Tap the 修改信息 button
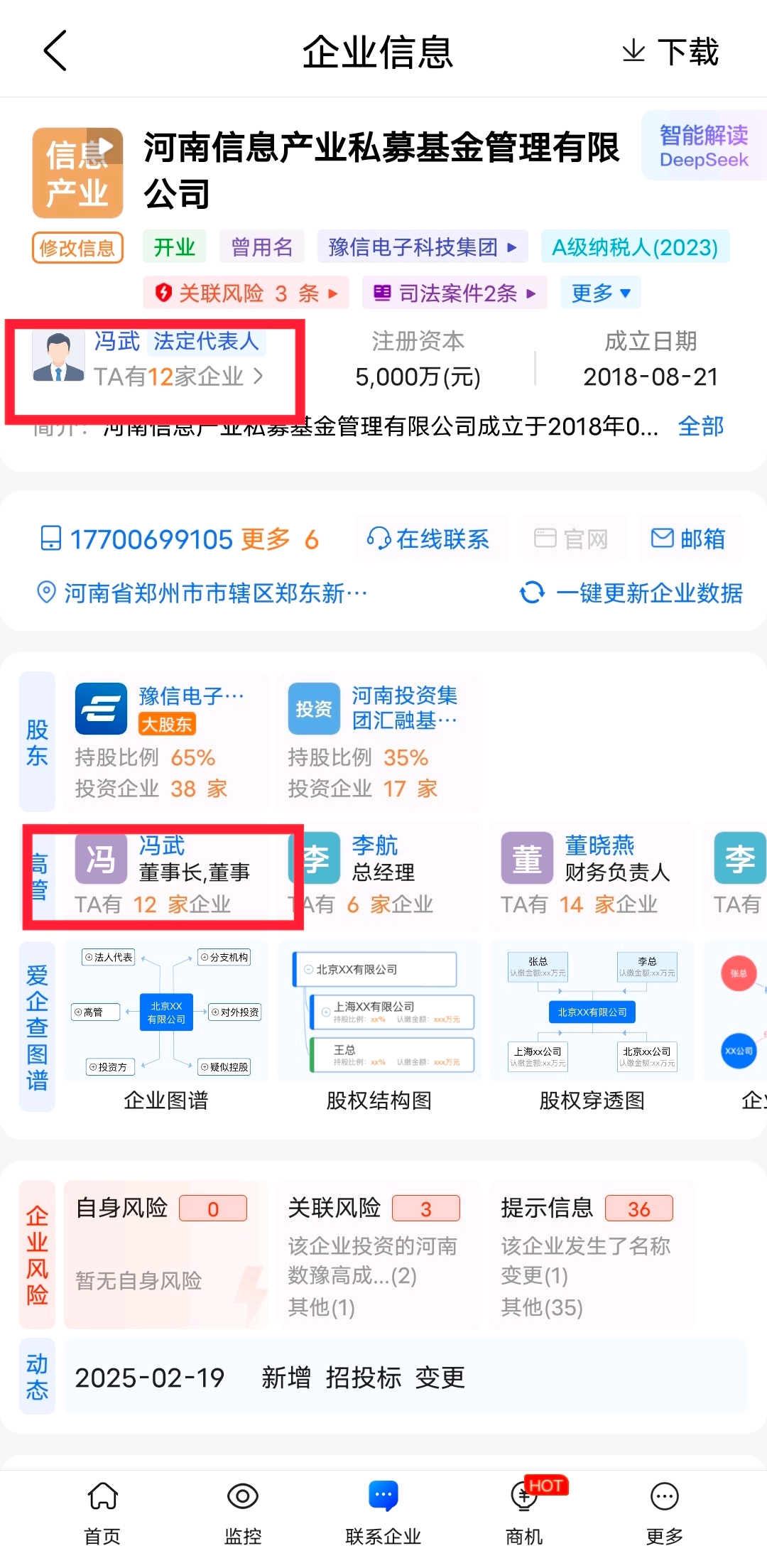This screenshot has width=767, height=1568. coord(77,247)
